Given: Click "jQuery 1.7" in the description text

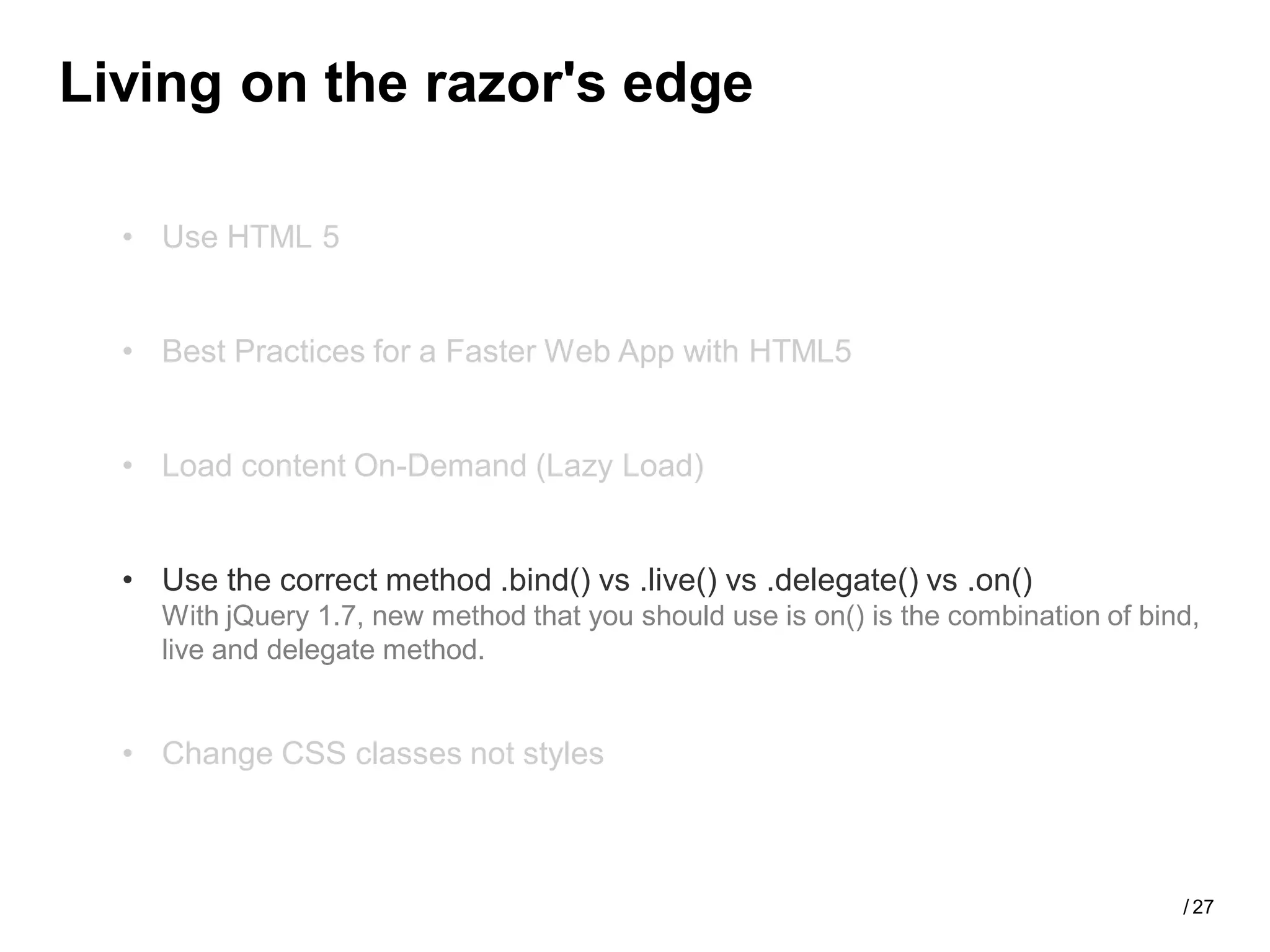Looking at the screenshot, I should (291, 617).
